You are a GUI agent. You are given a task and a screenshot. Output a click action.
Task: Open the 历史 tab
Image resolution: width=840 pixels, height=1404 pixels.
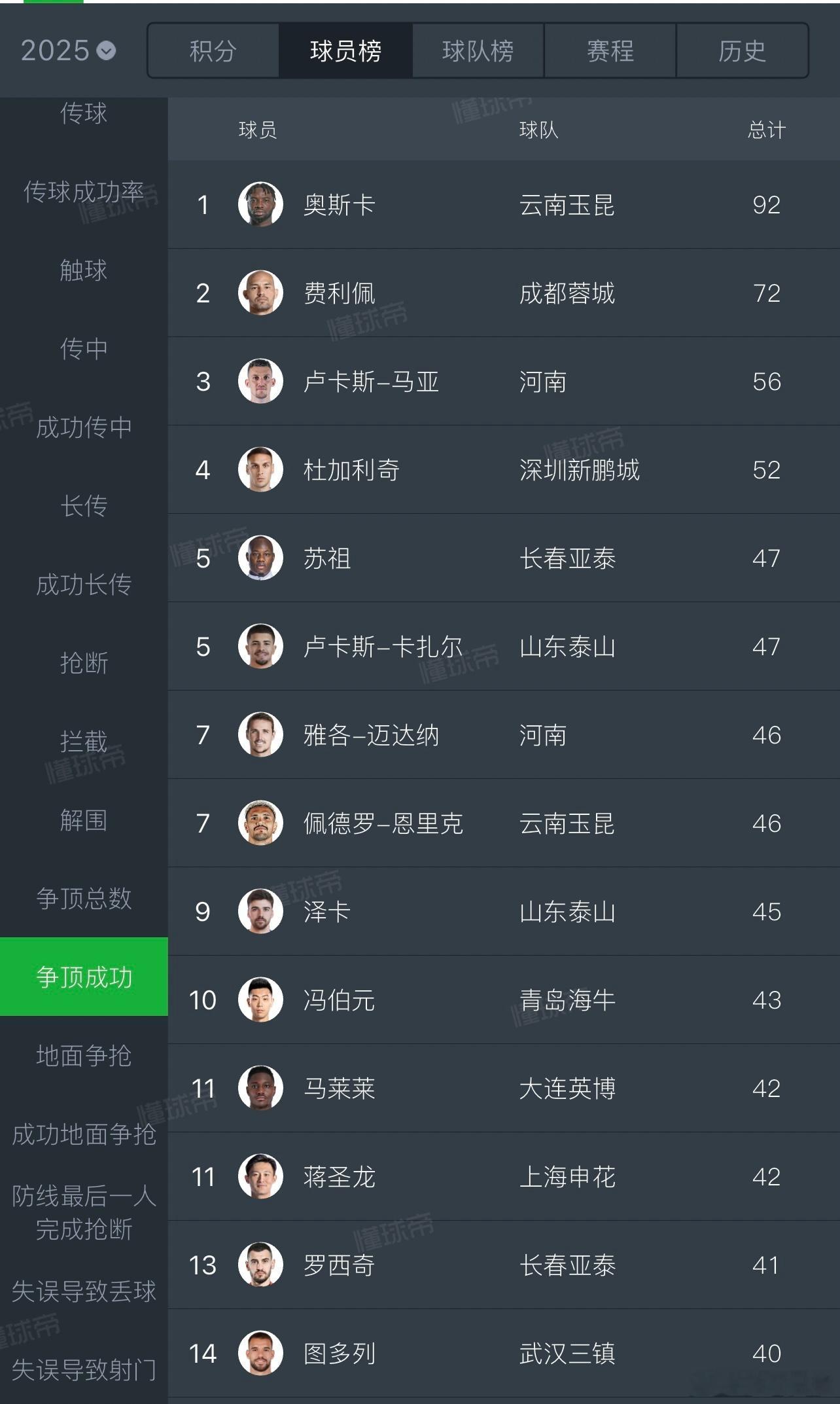pyautogui.click(x=742, y=51)
